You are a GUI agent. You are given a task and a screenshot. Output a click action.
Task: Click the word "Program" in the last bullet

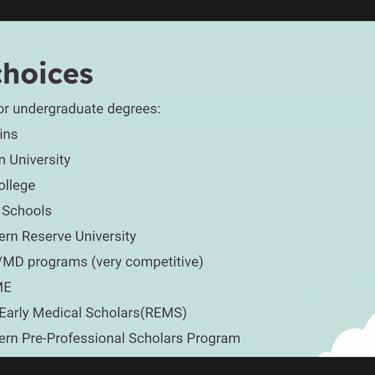coord(213,339)
